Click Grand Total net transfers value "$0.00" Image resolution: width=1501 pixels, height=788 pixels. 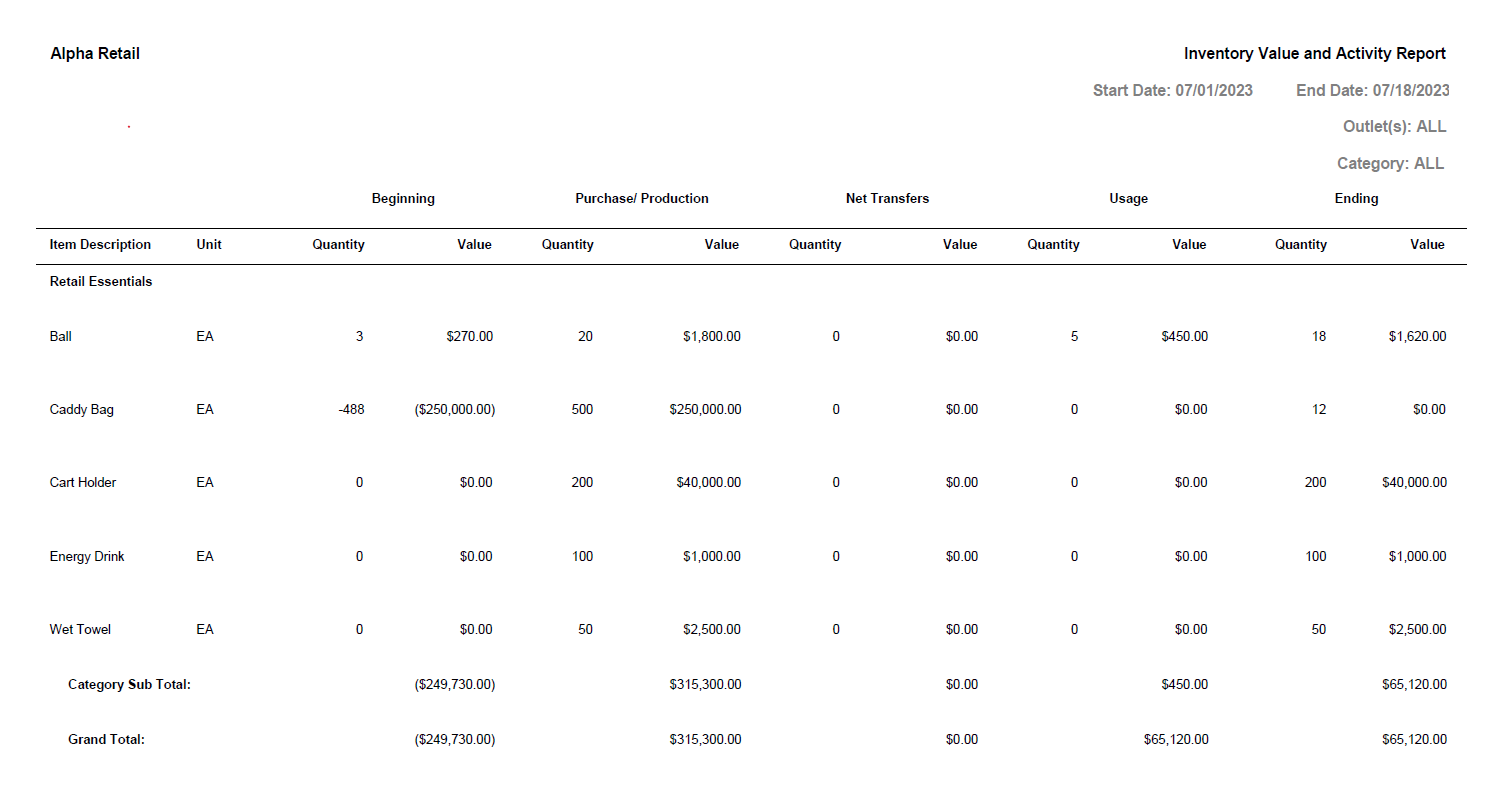pos(962,740)
